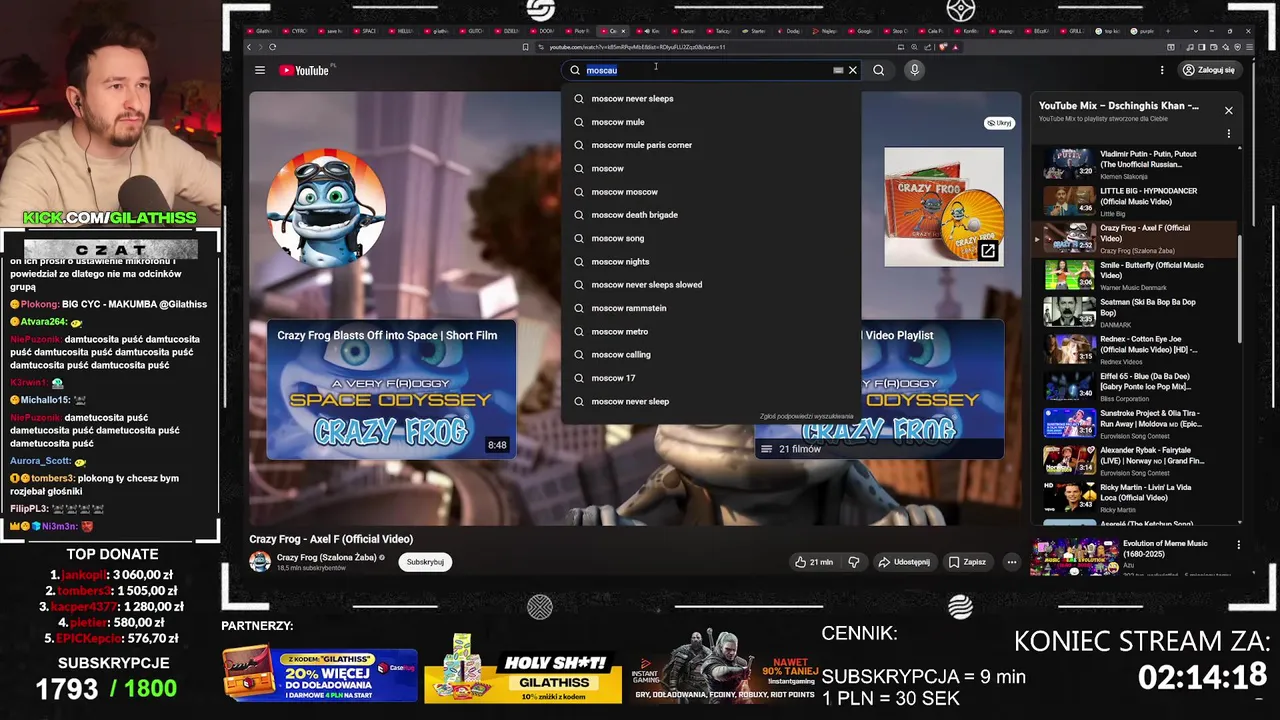Viewport: 1280px width, 720px height.
Task: Click the Zaloguj się sign-in button
Action: click(1209, 70)
